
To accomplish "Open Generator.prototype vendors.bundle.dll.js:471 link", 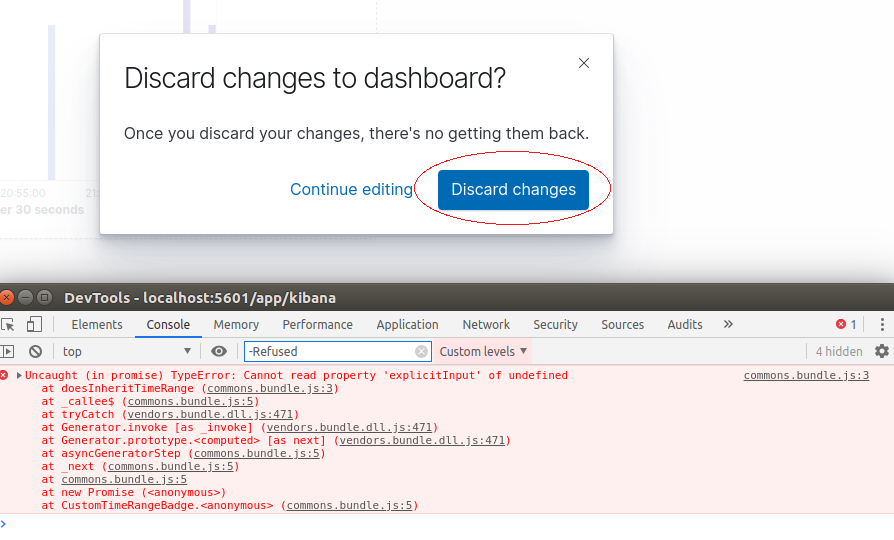I will click(422, 440).
